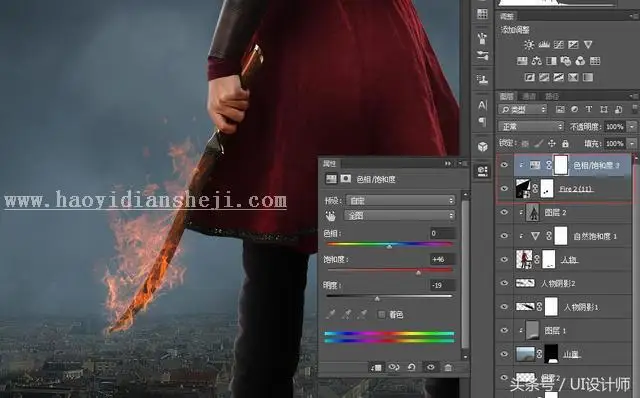Add a Black & White adjustment
The image size is (640, 398).
551,61
